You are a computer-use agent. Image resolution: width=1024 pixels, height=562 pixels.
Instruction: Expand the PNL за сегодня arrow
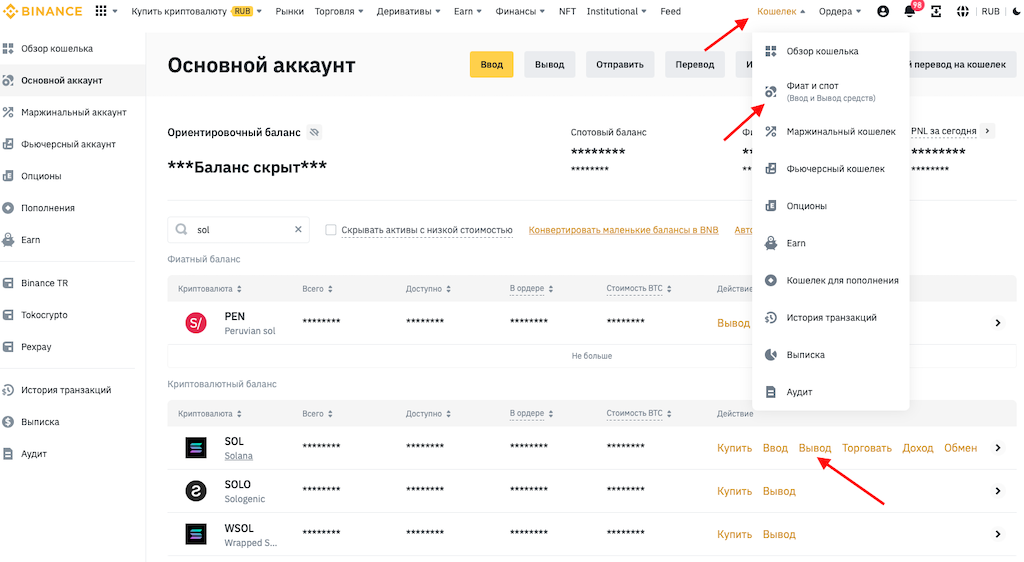point(987,131)
